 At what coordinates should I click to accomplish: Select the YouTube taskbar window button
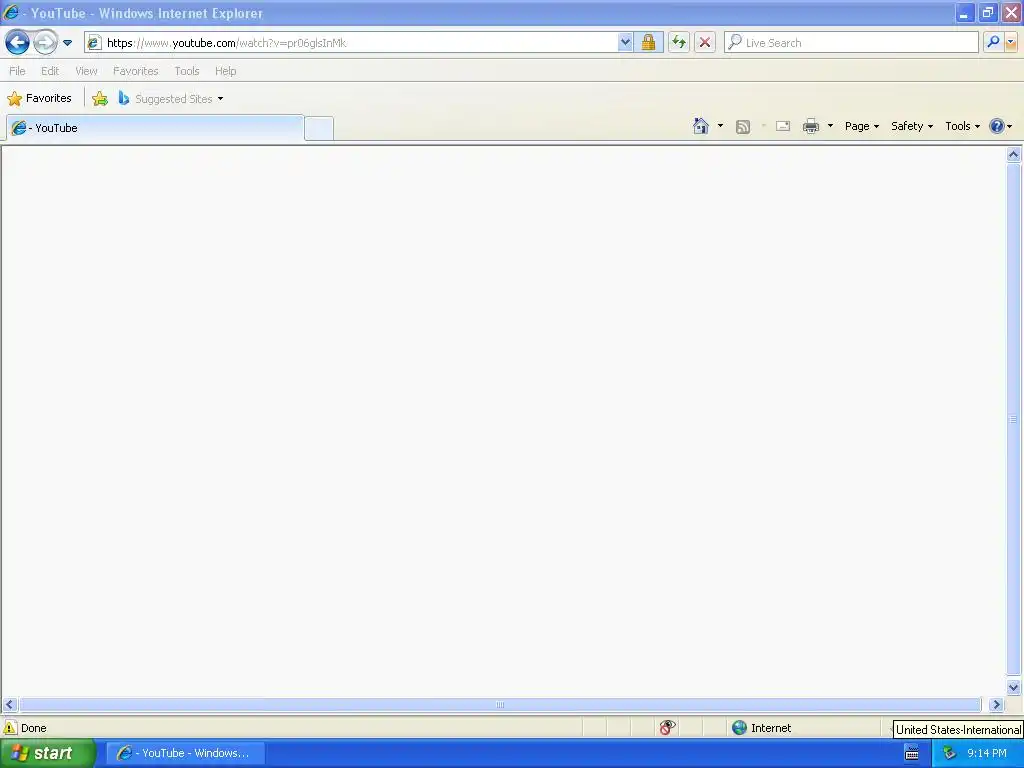pos(186,754)
